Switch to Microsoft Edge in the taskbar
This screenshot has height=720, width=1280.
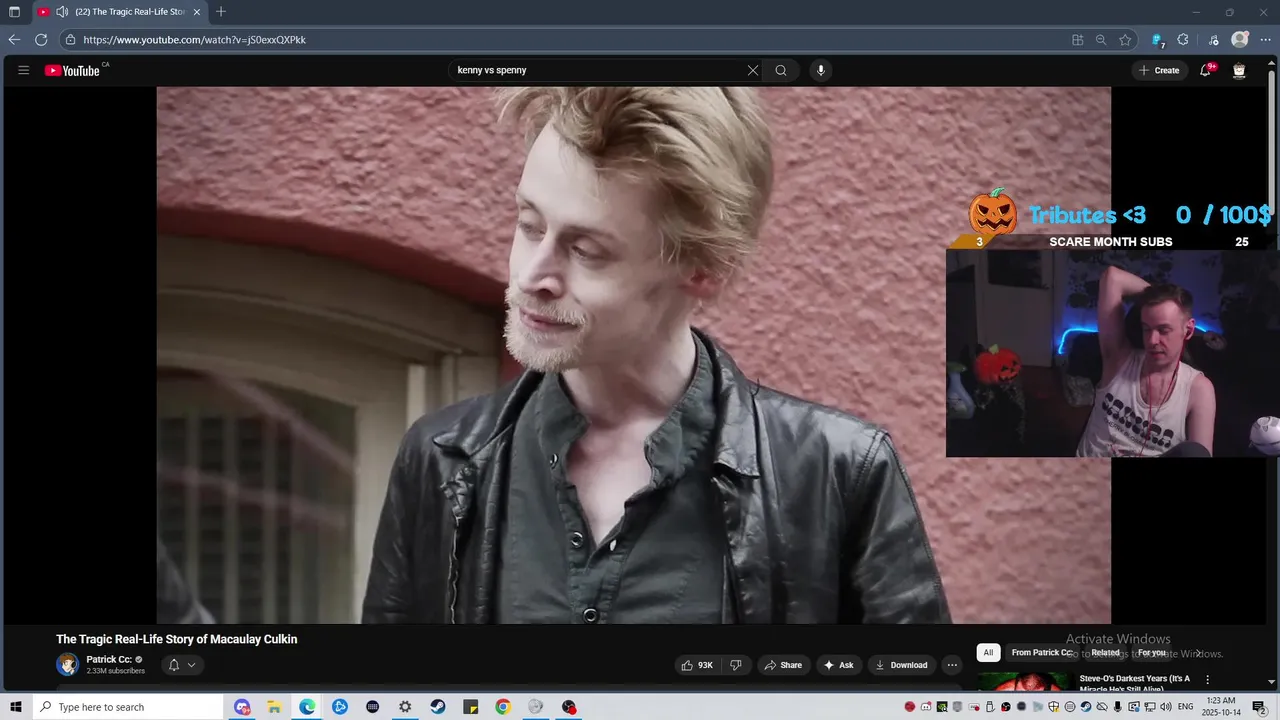click(307, 707)
